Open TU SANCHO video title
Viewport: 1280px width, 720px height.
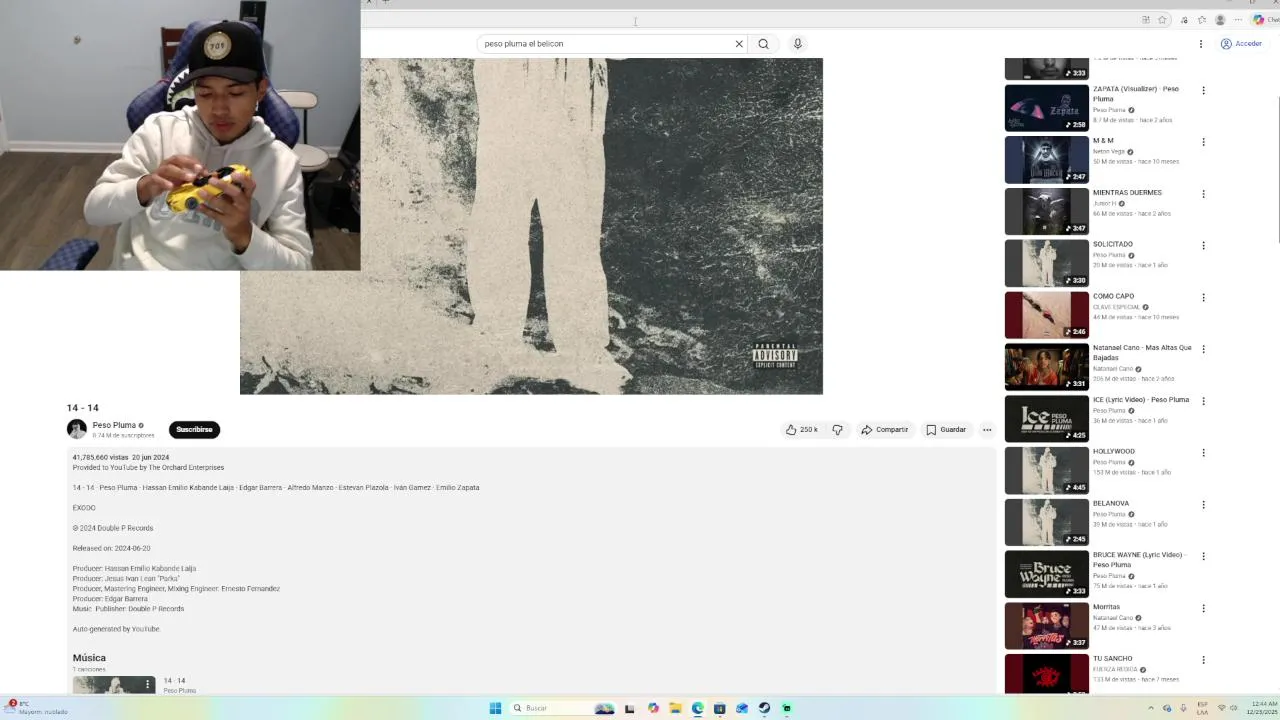pyautogui.click(x=1112, y=659)
